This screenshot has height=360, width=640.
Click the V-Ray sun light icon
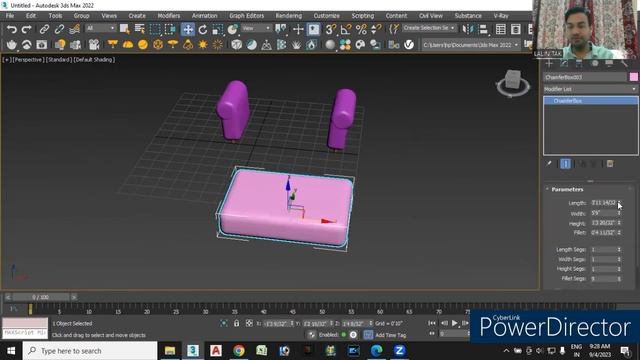click(x=203, y=44)
